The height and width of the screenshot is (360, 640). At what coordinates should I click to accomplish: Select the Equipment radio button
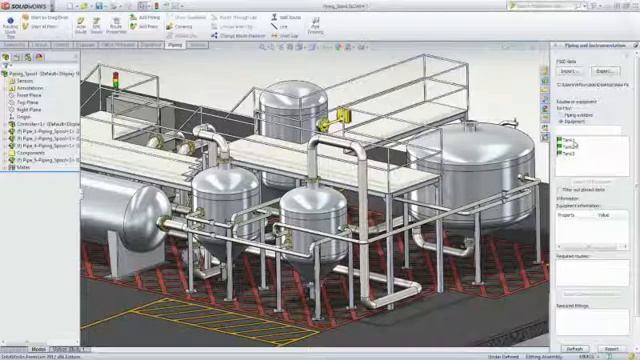tap(561, 122)
